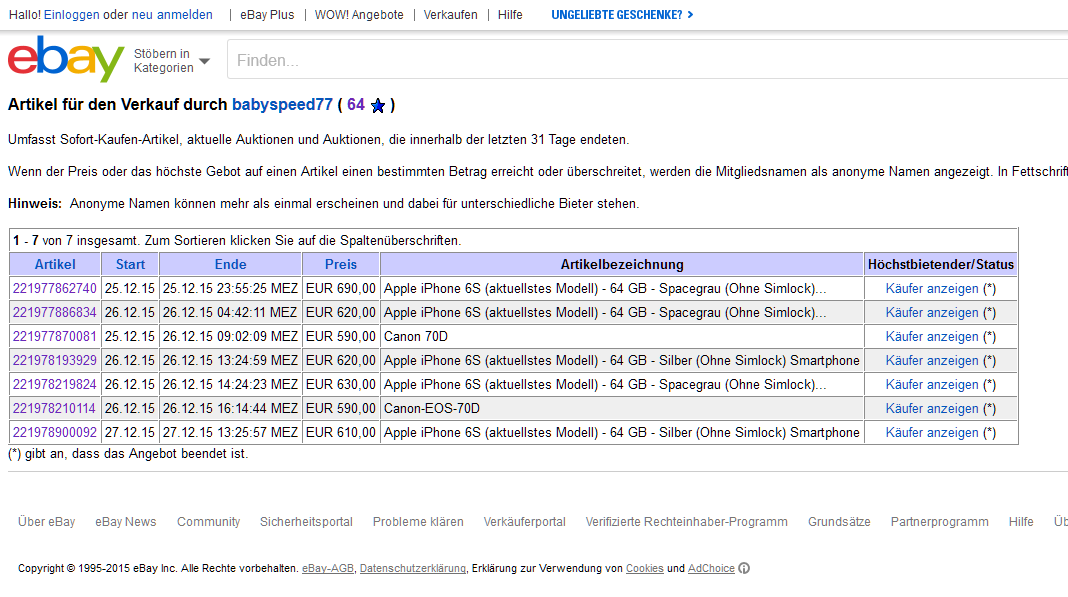
Task: Open the Datenschutzerklärung link
Action: pos(413,568)
